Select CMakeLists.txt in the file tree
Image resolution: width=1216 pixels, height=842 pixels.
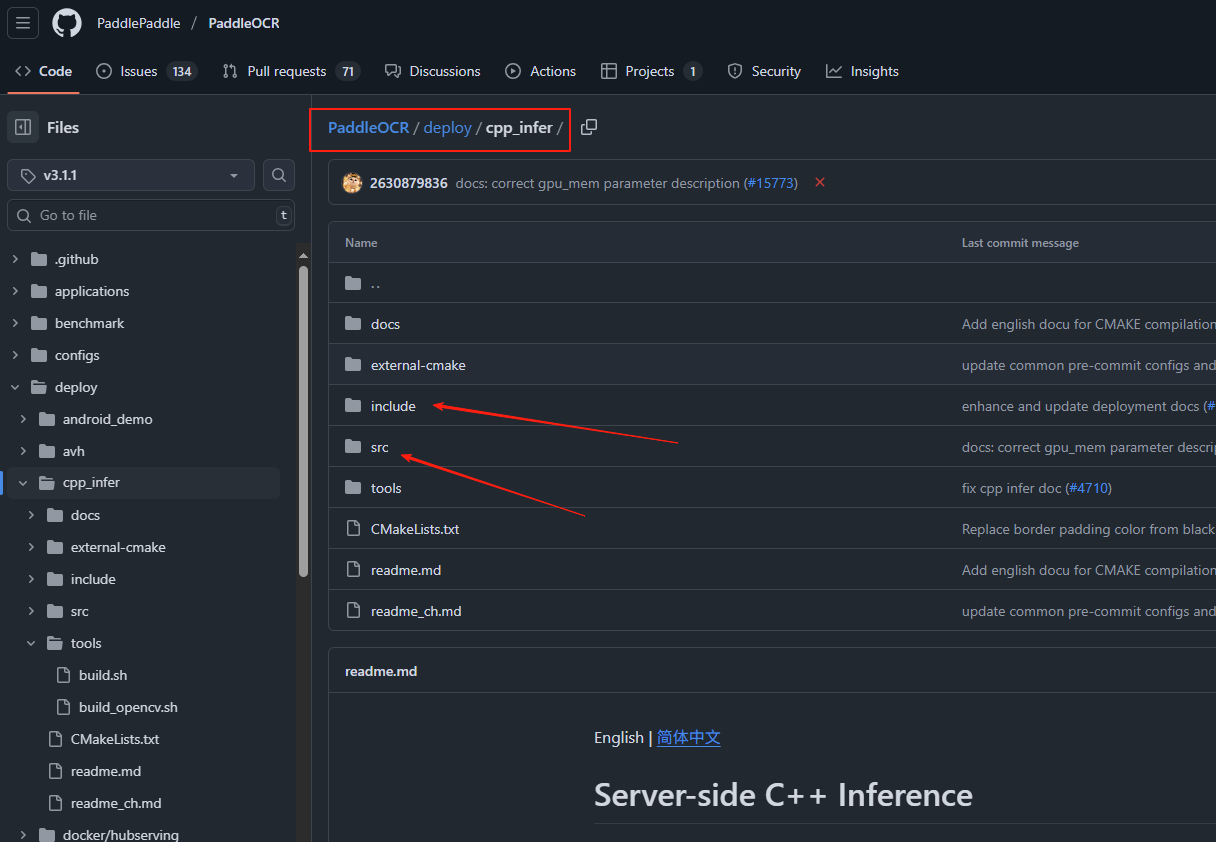pos(115,739)
